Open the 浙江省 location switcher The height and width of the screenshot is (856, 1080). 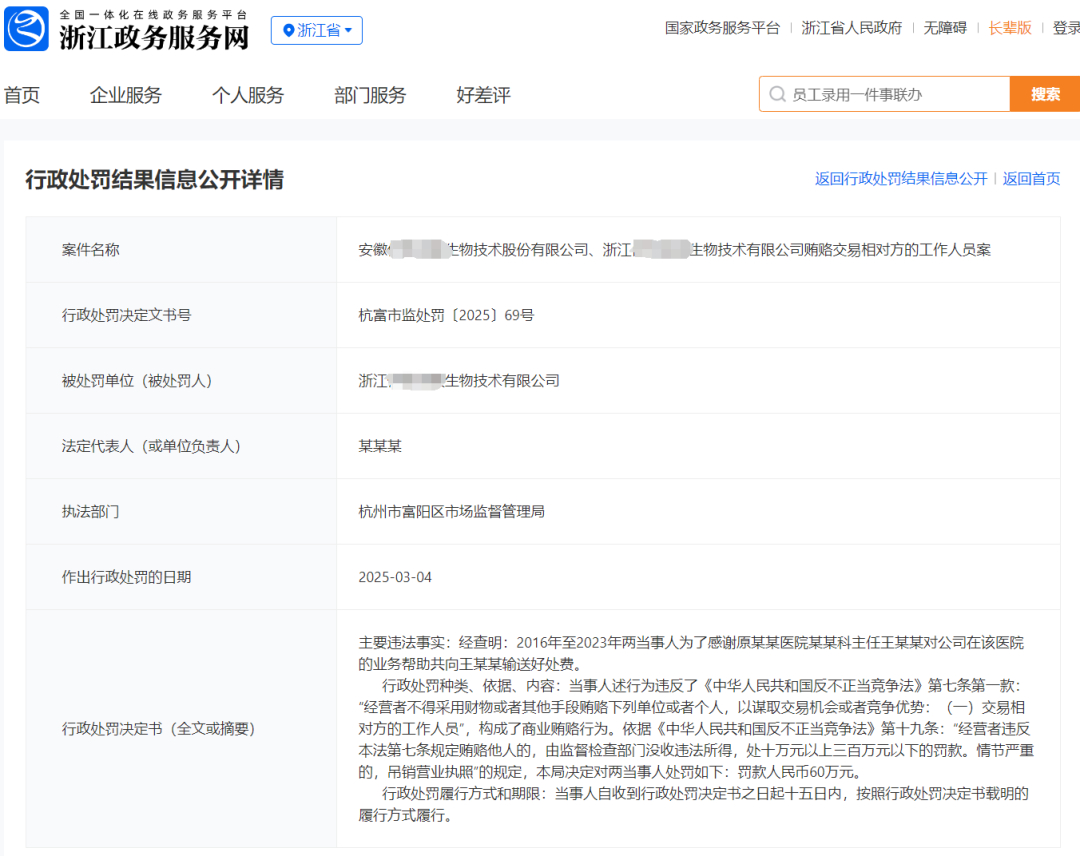pos(316,31)
